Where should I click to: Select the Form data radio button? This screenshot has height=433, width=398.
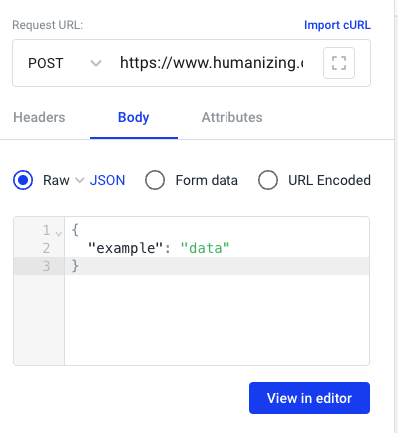click(155, 180)
